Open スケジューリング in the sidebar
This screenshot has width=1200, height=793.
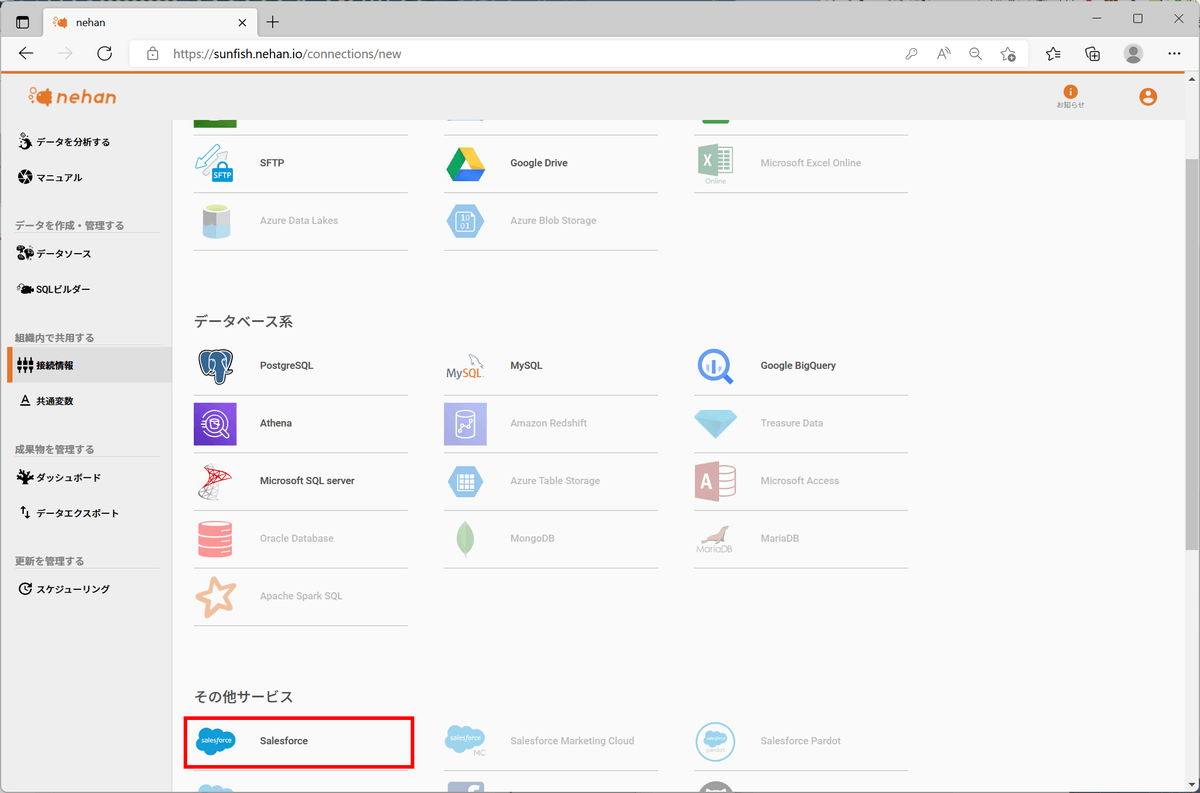pyautogui.click(x=65, y=590)
